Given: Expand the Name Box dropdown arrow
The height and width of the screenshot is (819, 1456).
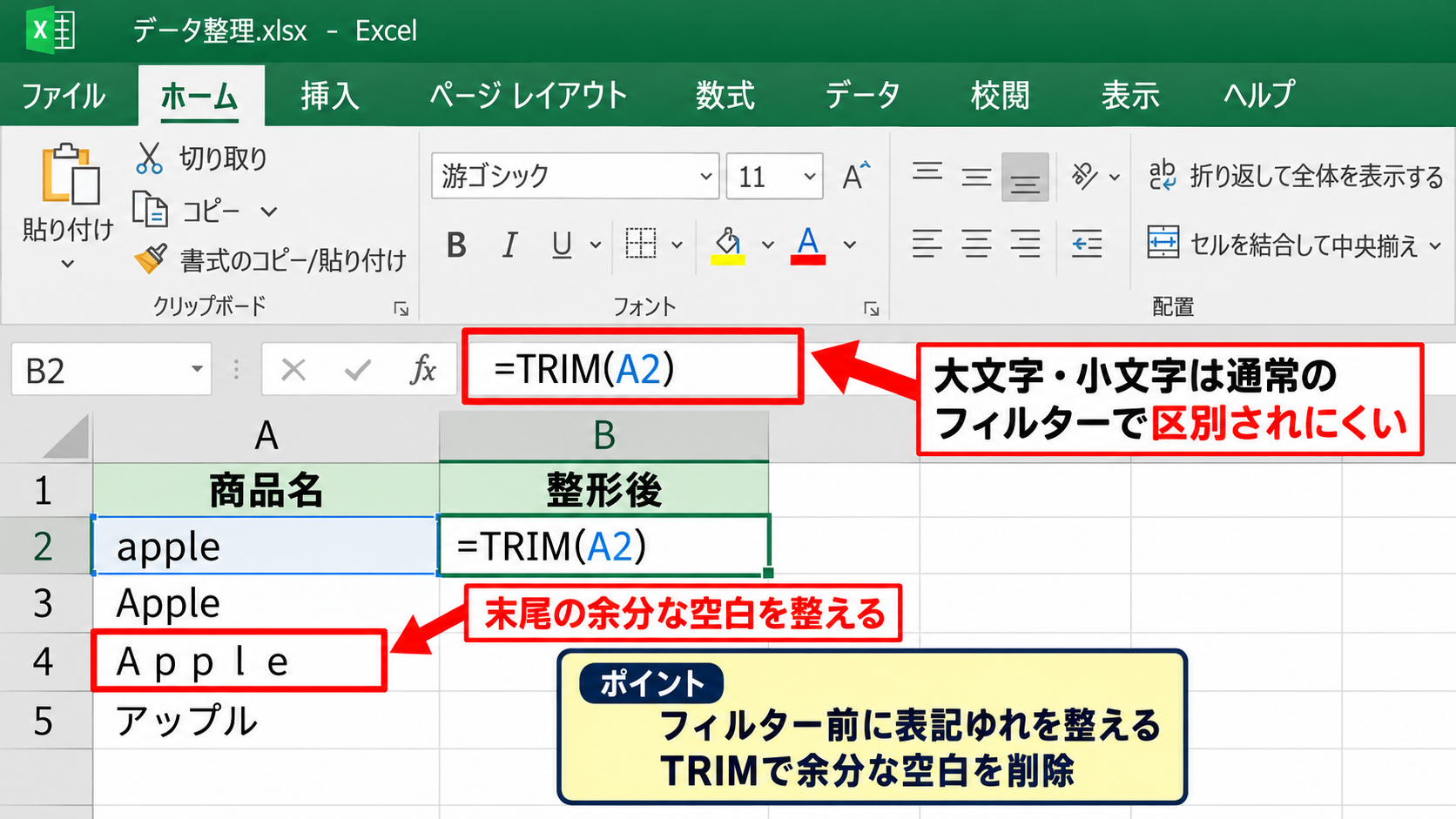Looking at the screenshot, I should (x=197, y=370).
